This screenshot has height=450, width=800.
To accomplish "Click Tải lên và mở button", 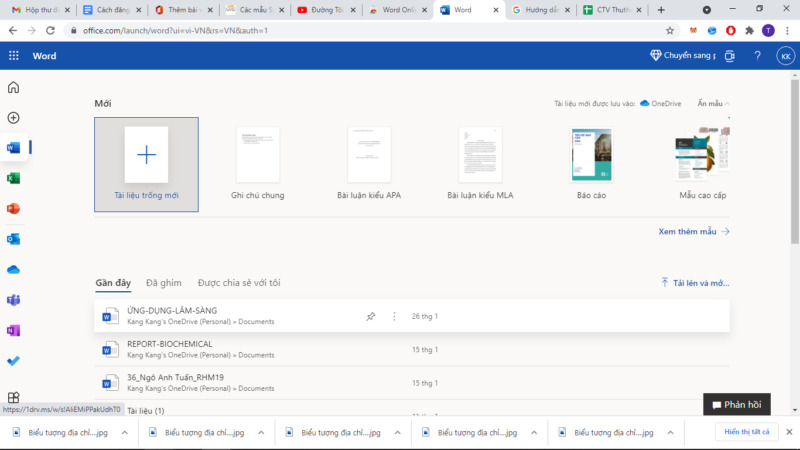I will 695,283.
